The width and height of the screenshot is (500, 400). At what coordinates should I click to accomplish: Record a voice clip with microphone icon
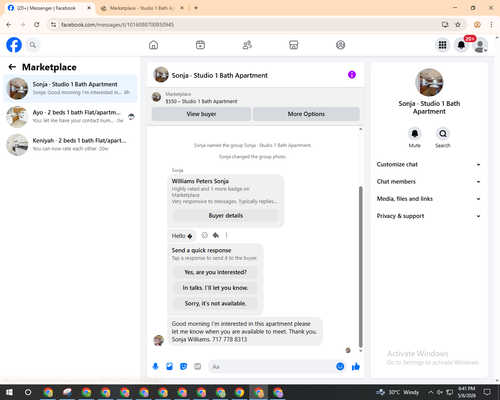[155, 367]
